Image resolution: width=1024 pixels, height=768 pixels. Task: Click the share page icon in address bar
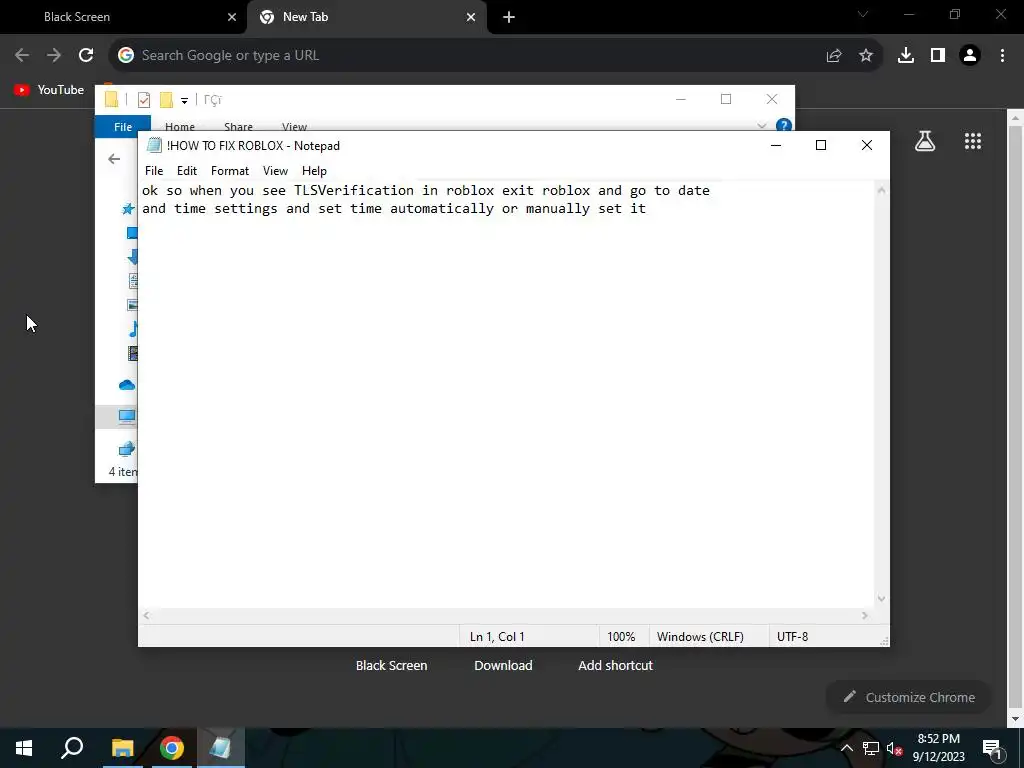point(833,56)
